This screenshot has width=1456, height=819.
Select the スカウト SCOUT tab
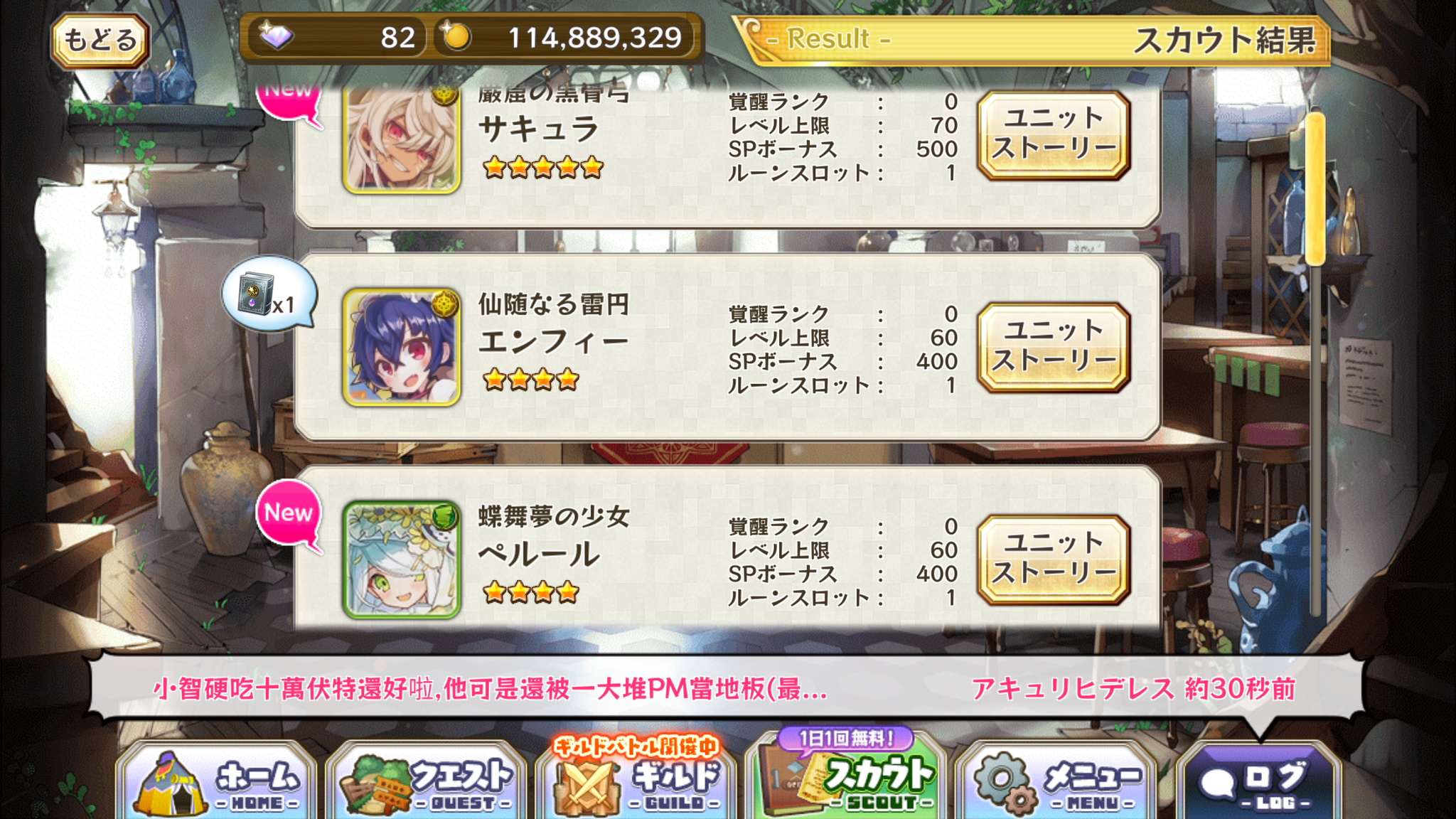pyautogui.click(x=846, y=778)
